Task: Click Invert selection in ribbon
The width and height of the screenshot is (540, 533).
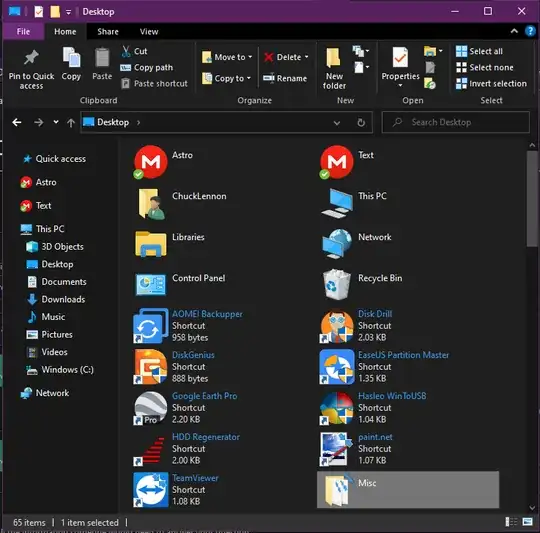Action: (x=491, y=84)
